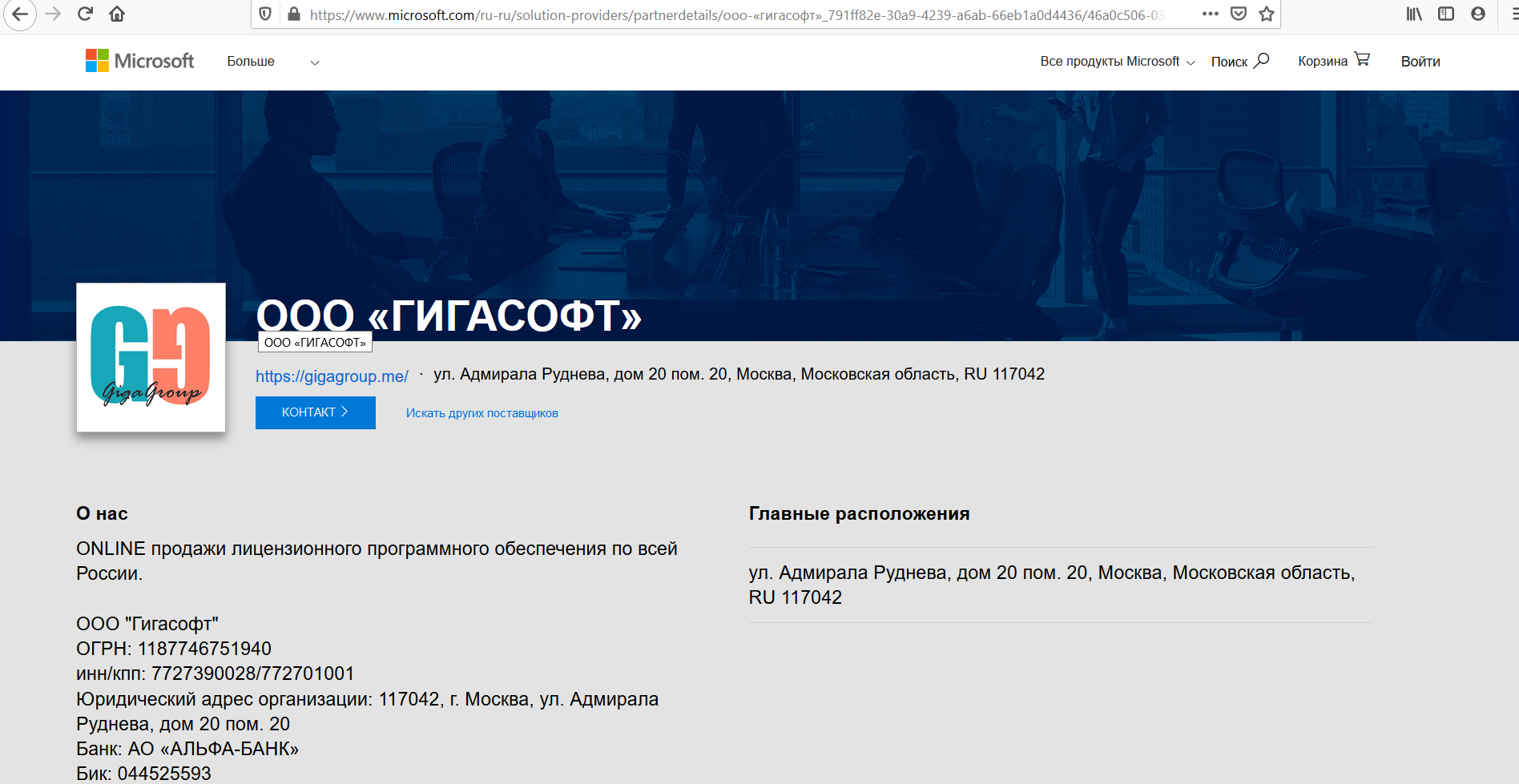The width and height of the screenshot is (1519, 784).
Task: Click the Корзина label
Action: pos(1323,62)
